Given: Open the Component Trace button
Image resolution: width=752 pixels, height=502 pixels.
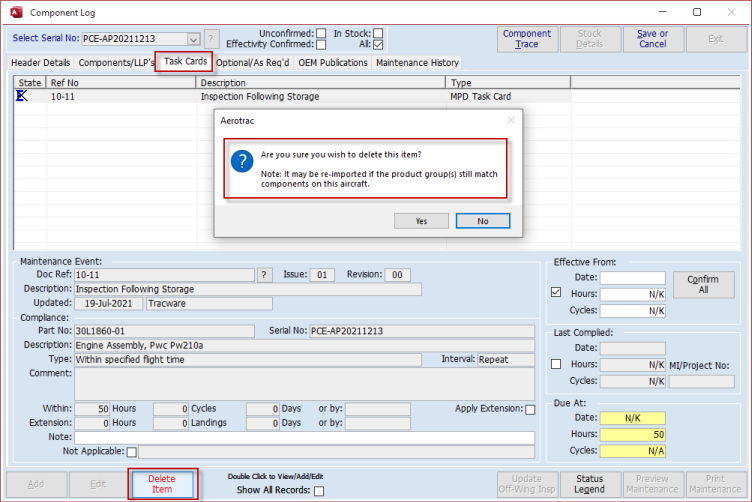Looking at the screenshot, I should pyautogui.click(x=526, y=39).
